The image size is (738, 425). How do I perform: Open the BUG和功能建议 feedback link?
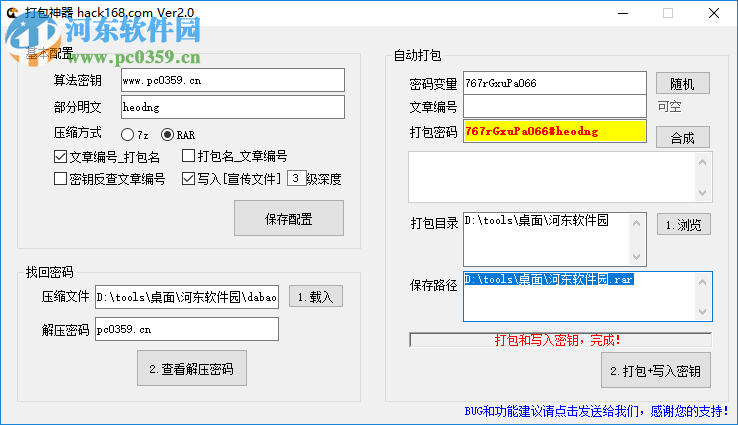point(596,411)
